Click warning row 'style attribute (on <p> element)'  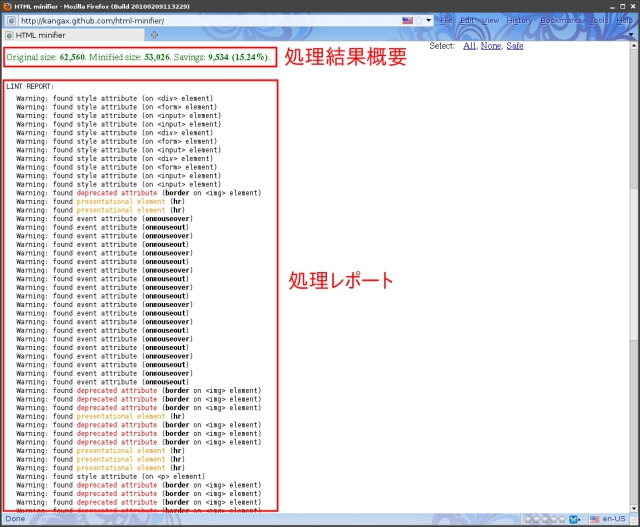coord(110,476)
